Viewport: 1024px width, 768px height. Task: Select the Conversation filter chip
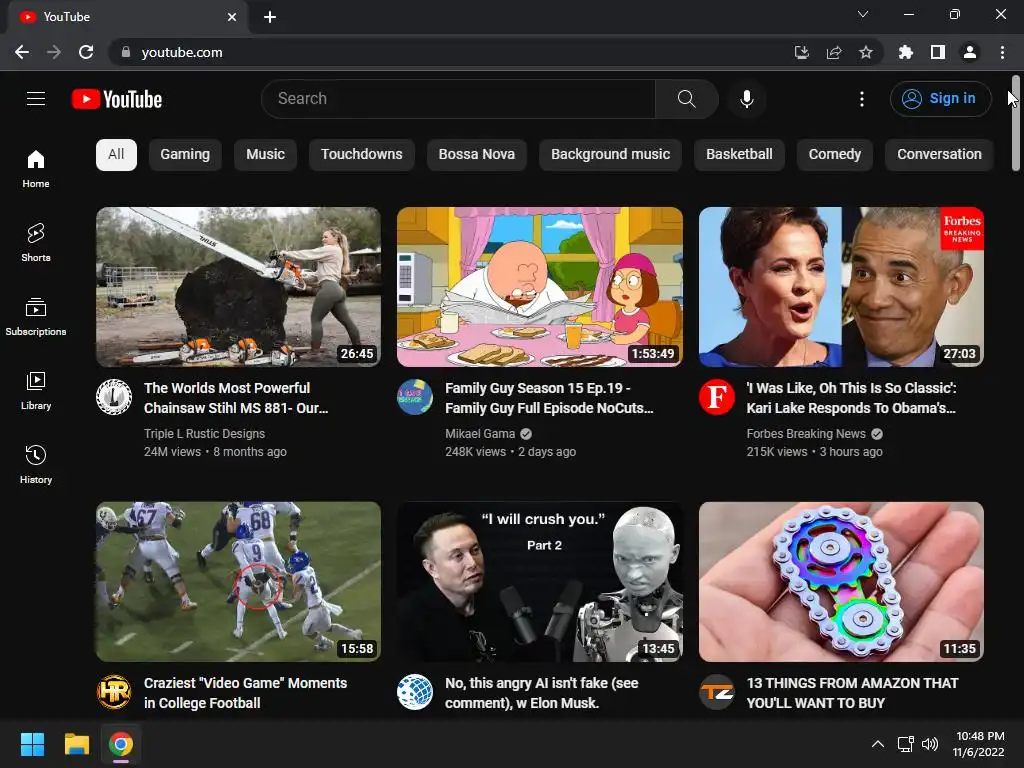[939, 155]
